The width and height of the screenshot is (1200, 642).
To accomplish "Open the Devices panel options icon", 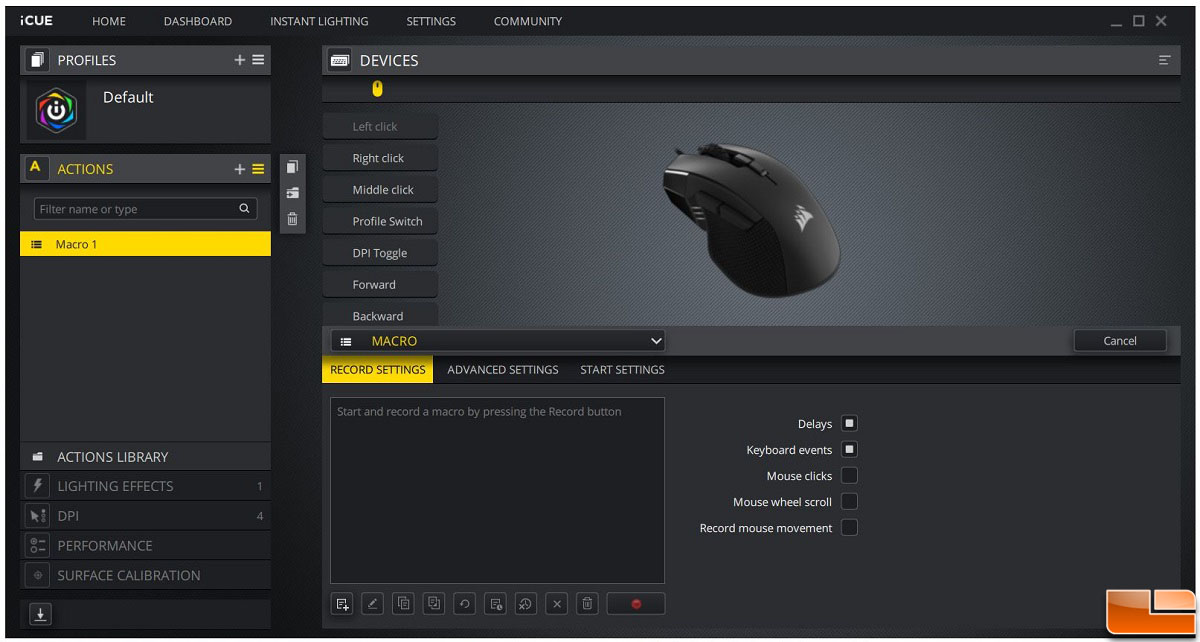I will coord(1164,60).
